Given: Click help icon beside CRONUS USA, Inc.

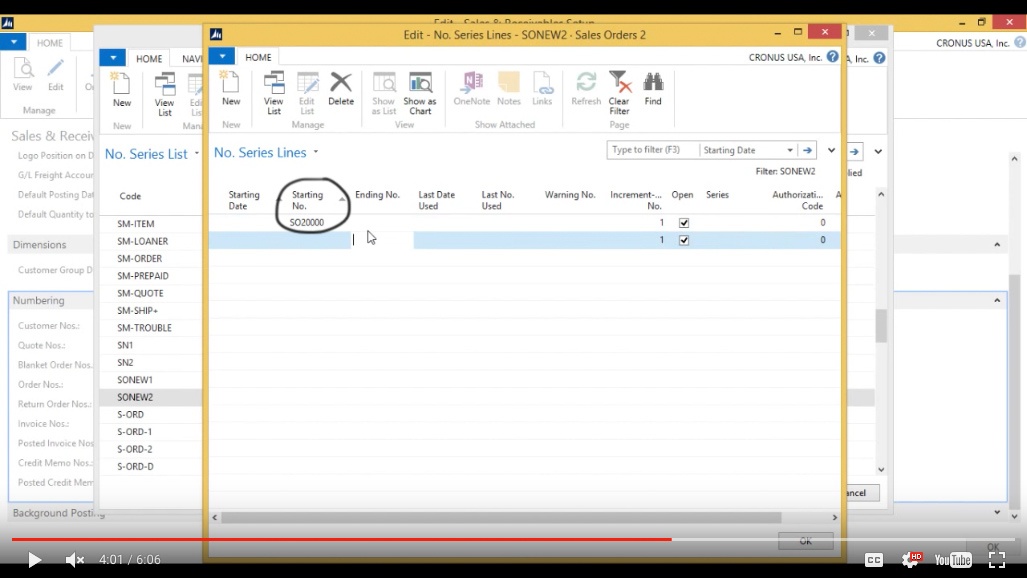Looking at the screenshot, I should coord(832,57).
